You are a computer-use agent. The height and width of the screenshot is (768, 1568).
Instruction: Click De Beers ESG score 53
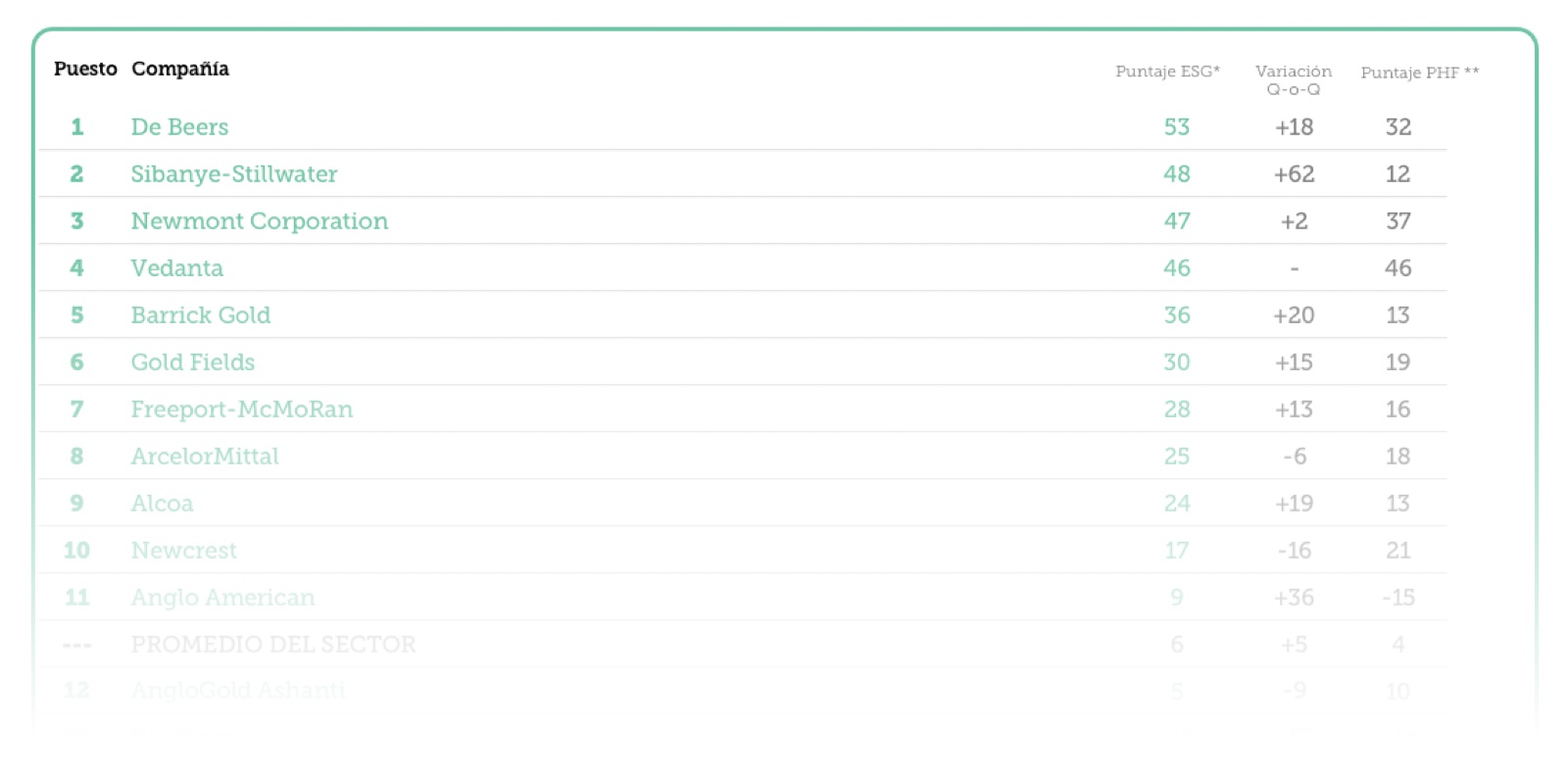tap(1177, 127)
